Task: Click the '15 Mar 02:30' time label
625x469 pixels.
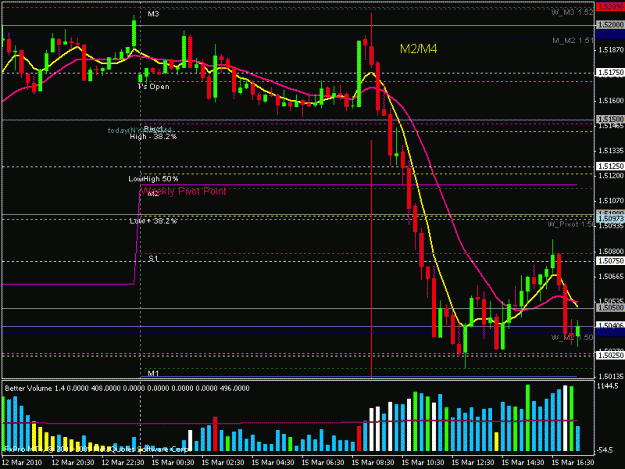Action: 223,462
